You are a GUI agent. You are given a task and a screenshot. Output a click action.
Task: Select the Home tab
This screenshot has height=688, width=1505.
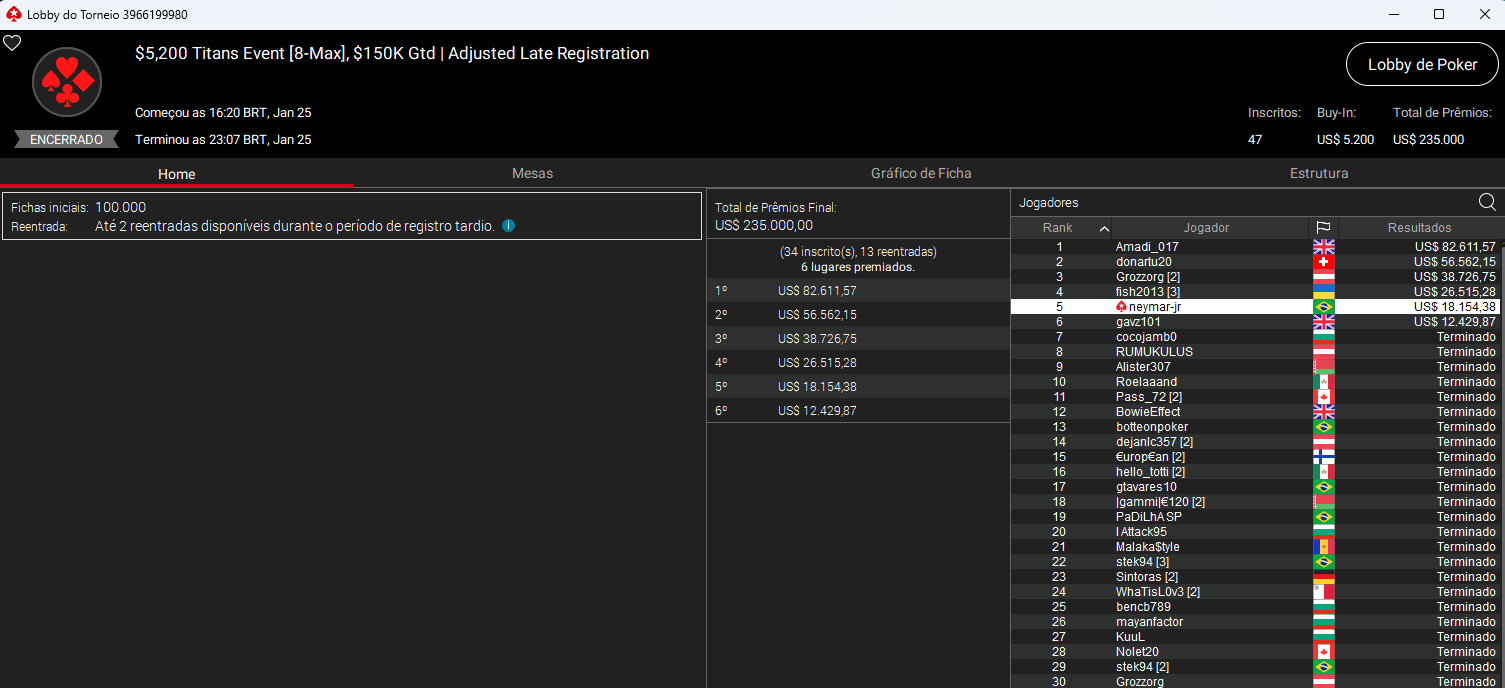click(176, 173)
